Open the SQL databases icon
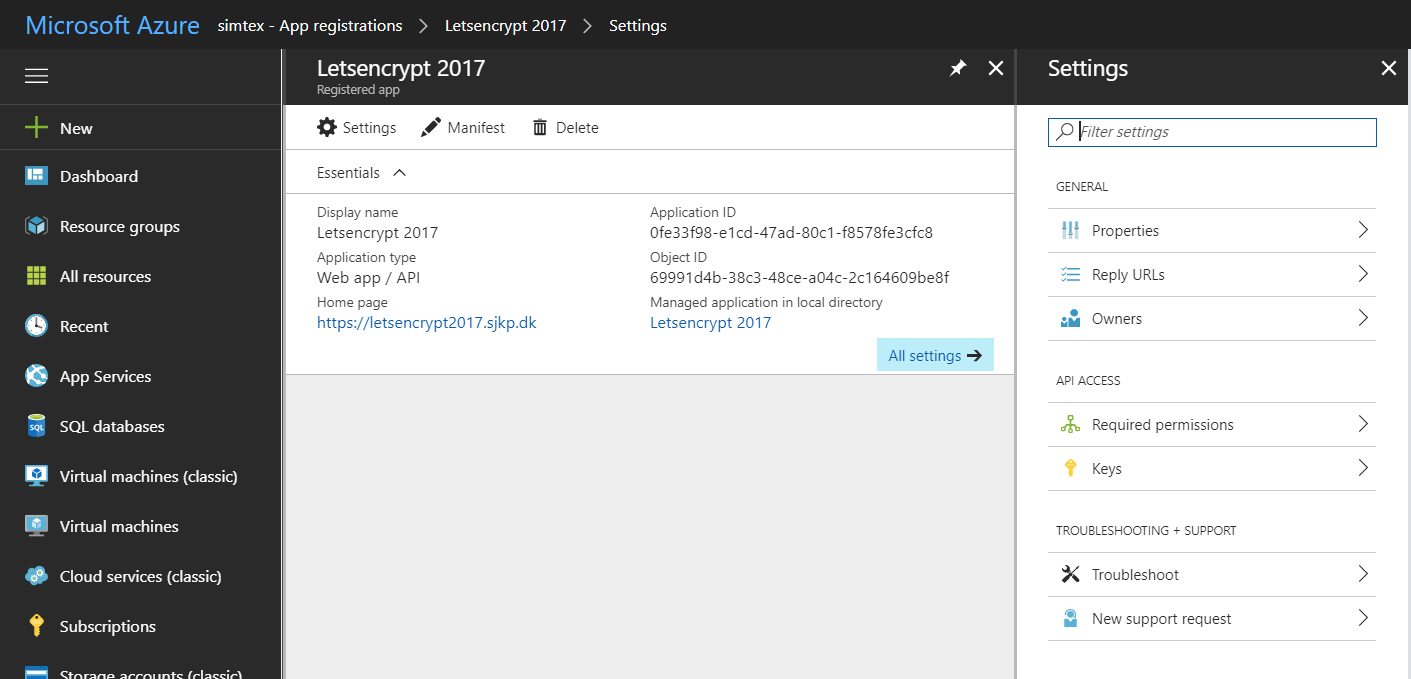1411x679 pixels. click(36, 426)
